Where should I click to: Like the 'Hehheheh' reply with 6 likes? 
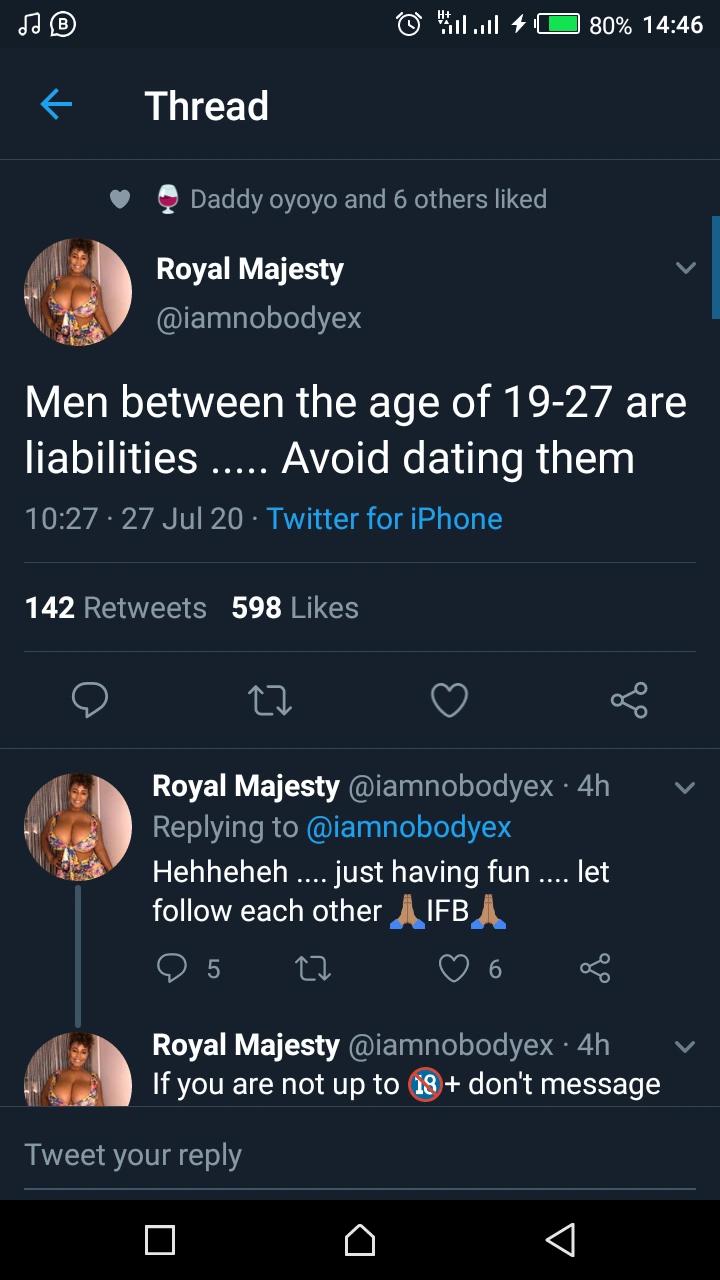pyautogui.click(x=455, y=968)
